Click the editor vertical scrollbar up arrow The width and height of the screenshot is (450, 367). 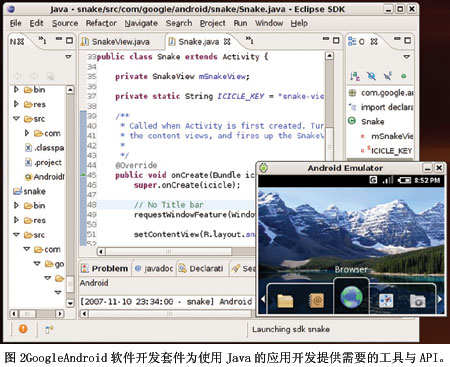pyautogui.click(x=329, y=56)
